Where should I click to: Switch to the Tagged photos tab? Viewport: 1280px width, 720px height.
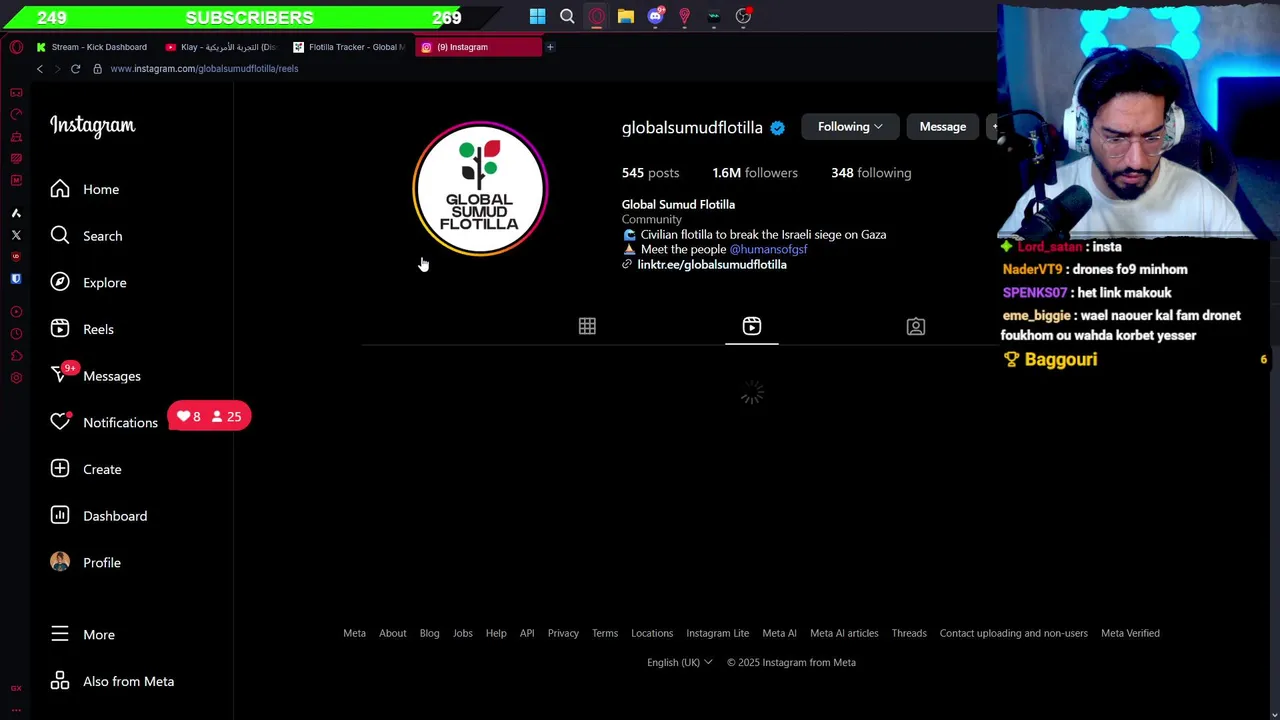click(x=916, y=326)
